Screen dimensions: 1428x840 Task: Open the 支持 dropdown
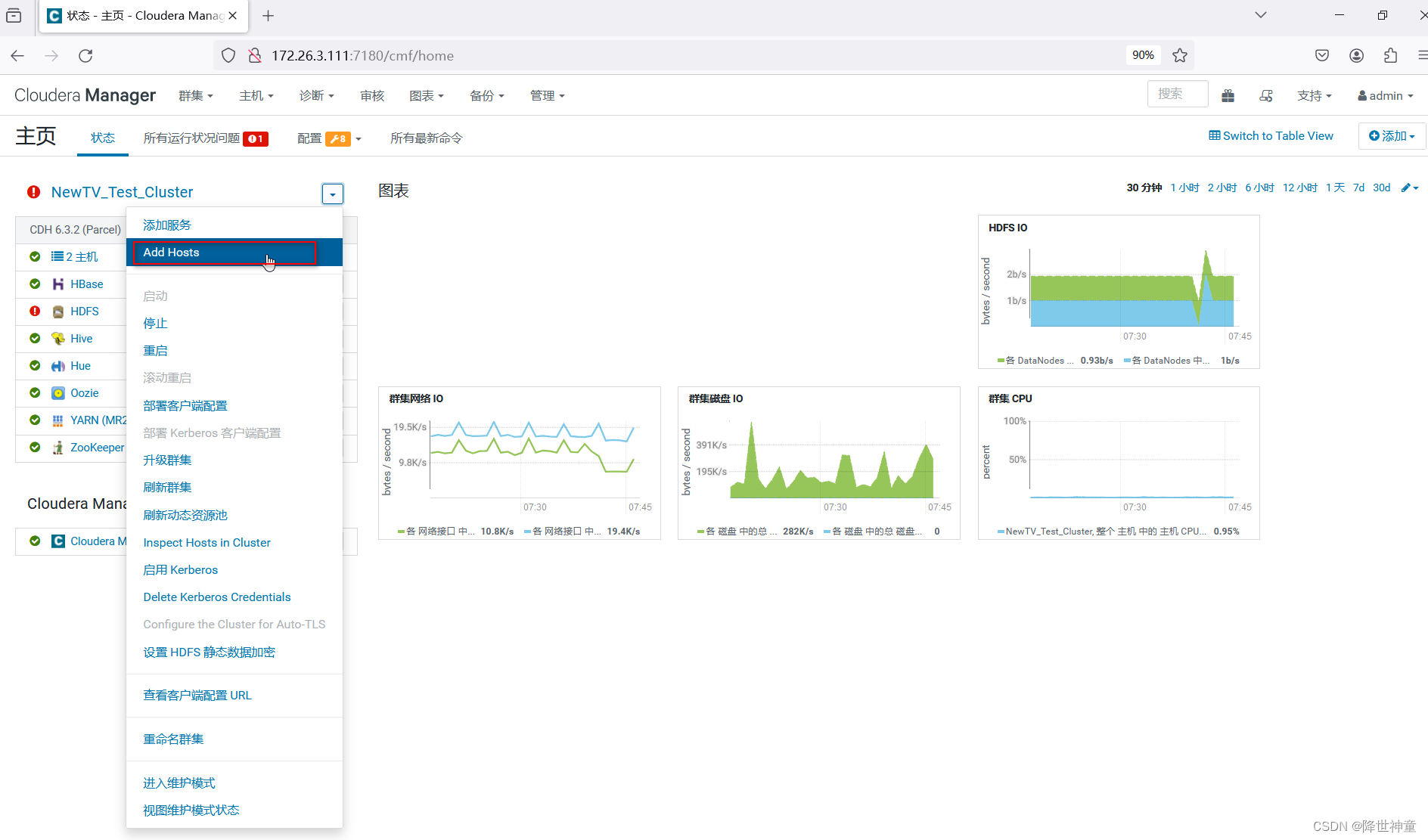coord(1315,96)
